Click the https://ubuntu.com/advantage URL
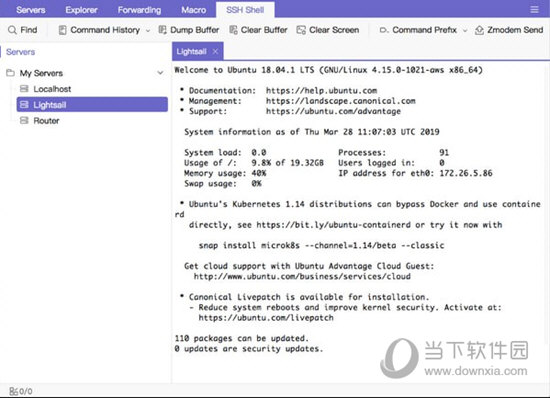This screenshot has height=398, width=550. point(333,112)
